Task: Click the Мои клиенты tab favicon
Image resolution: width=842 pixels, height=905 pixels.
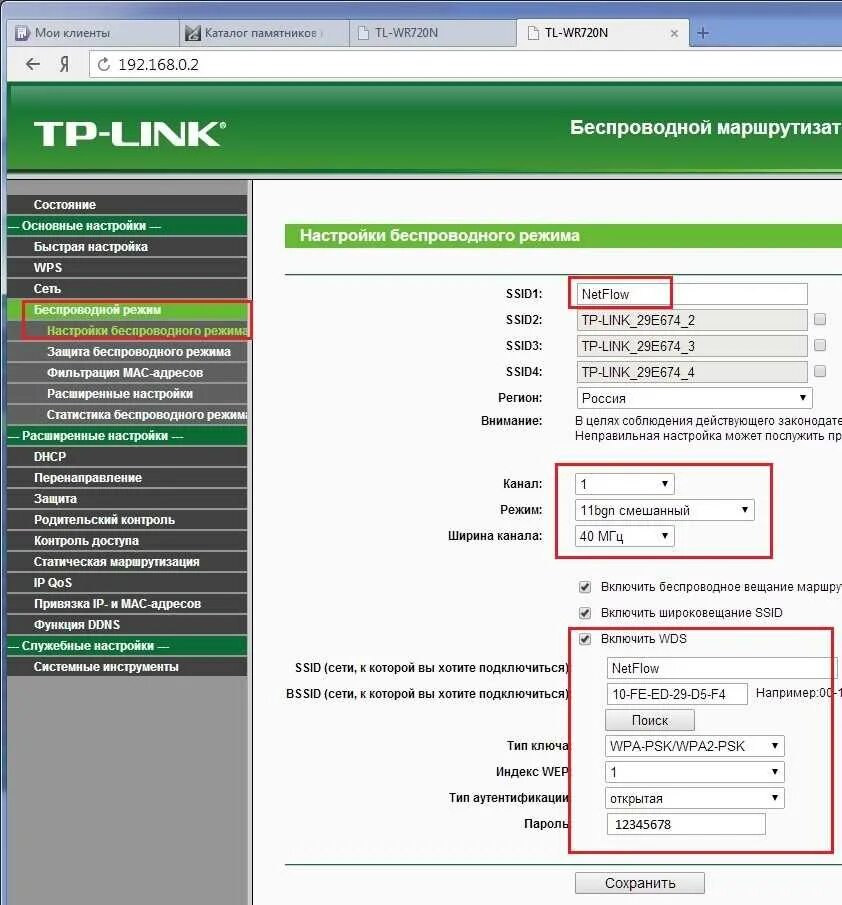Action: [22, 33]
